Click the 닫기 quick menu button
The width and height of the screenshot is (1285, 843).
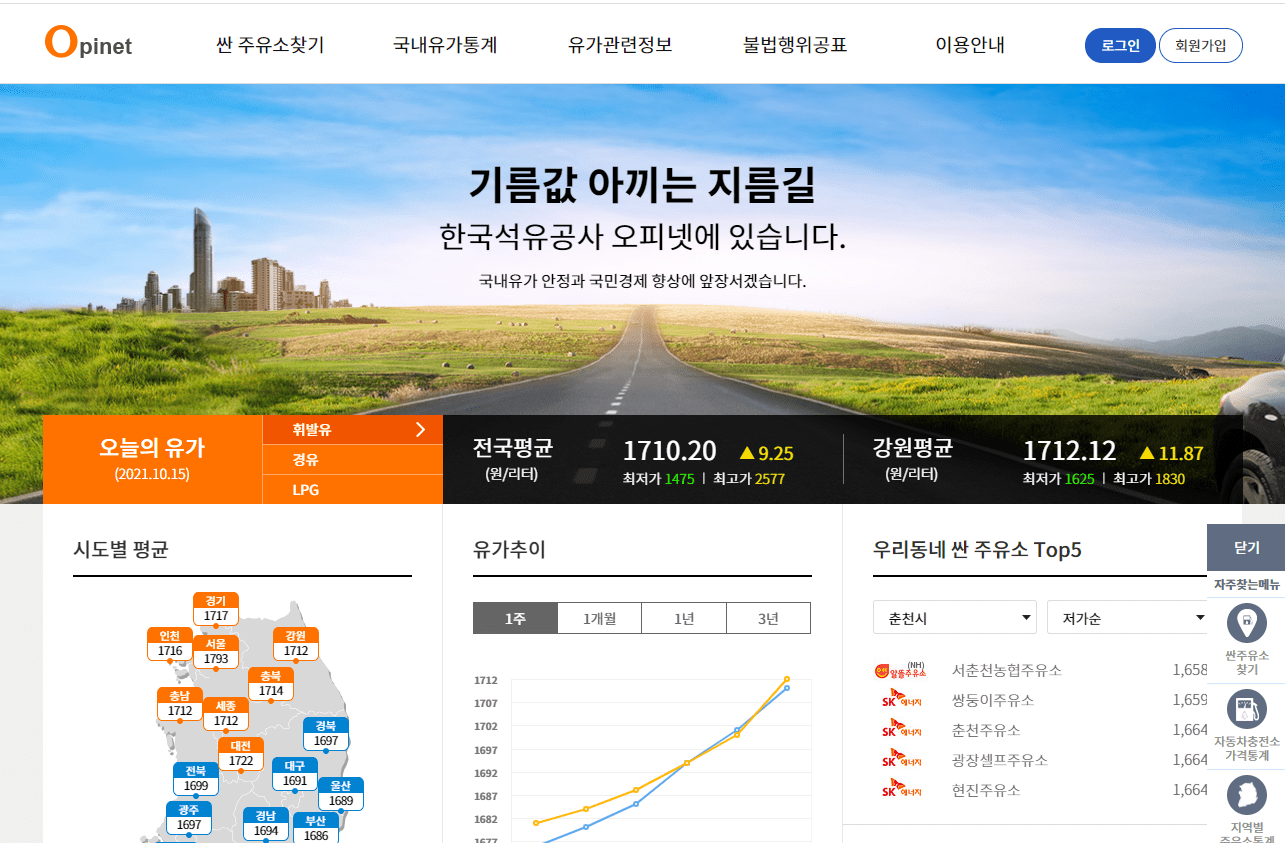point(1246,547)
